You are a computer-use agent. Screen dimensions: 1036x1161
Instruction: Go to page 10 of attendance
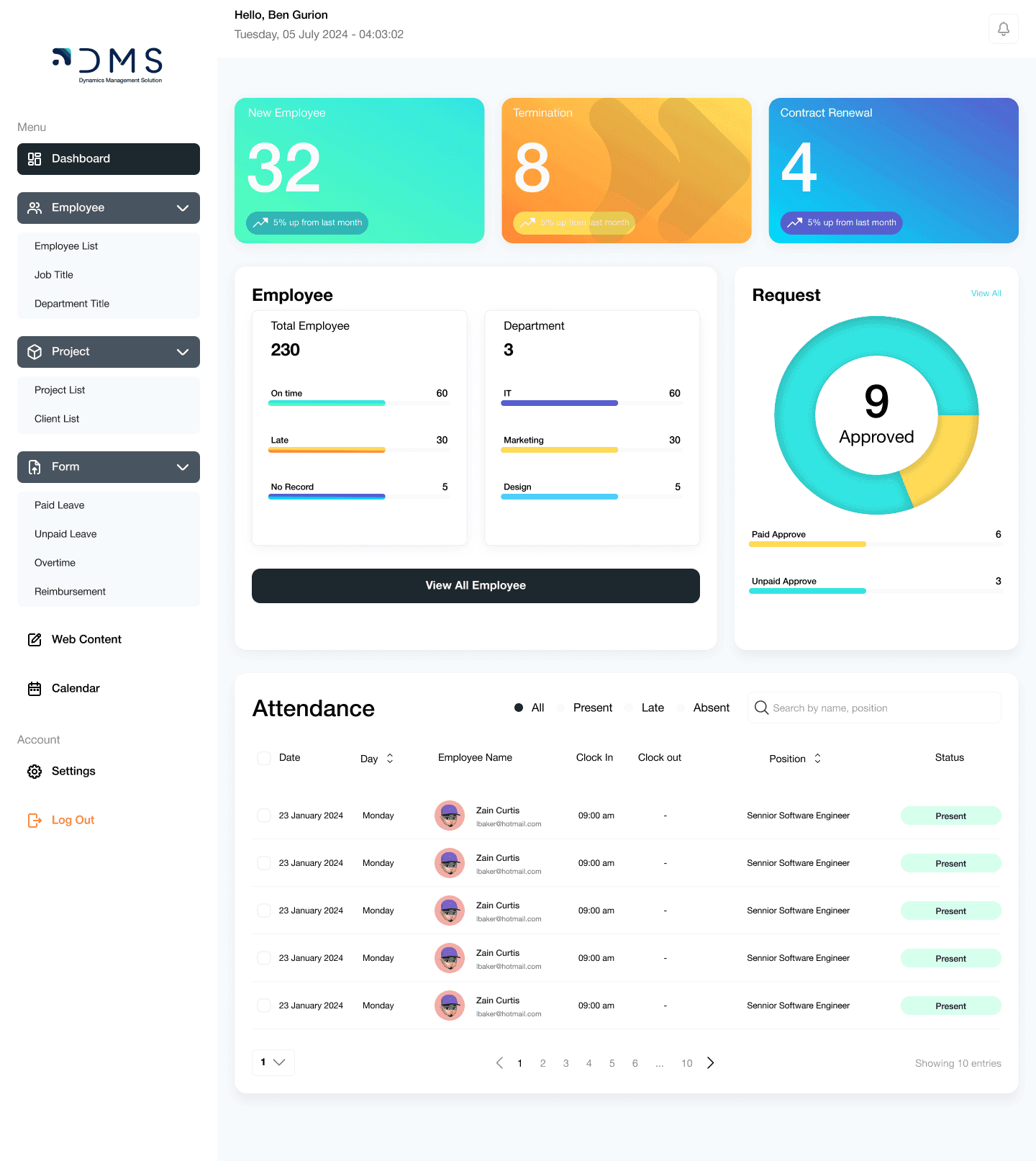(687, 1064)
